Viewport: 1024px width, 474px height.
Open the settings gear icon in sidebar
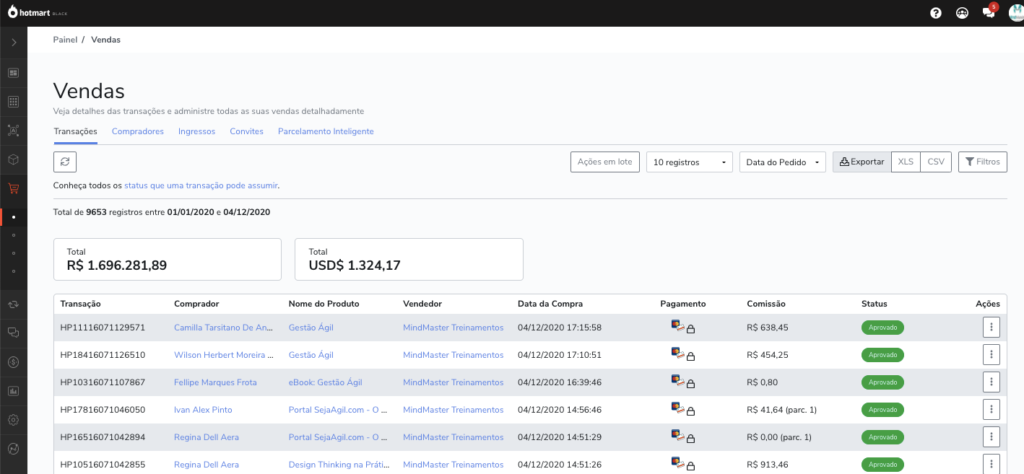(13, 420)
